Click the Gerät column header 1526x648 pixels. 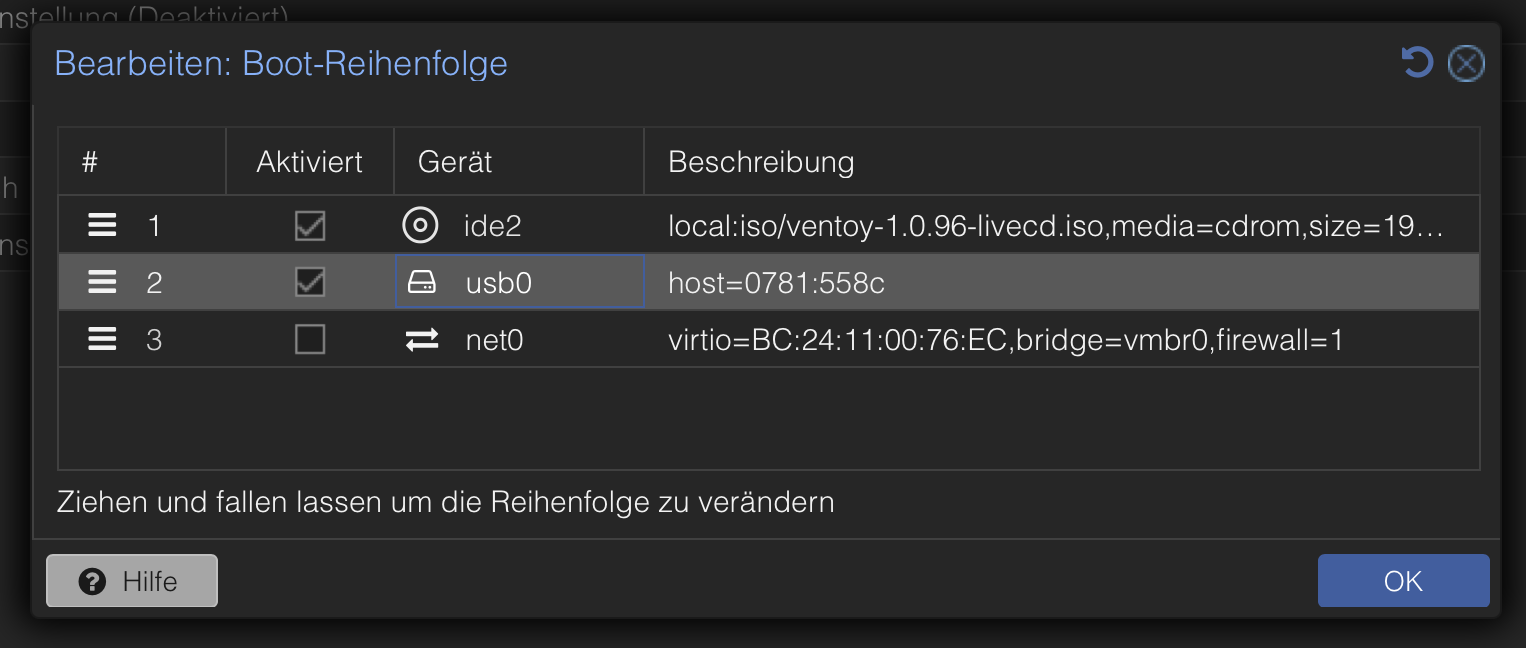(x=455, y=162)
